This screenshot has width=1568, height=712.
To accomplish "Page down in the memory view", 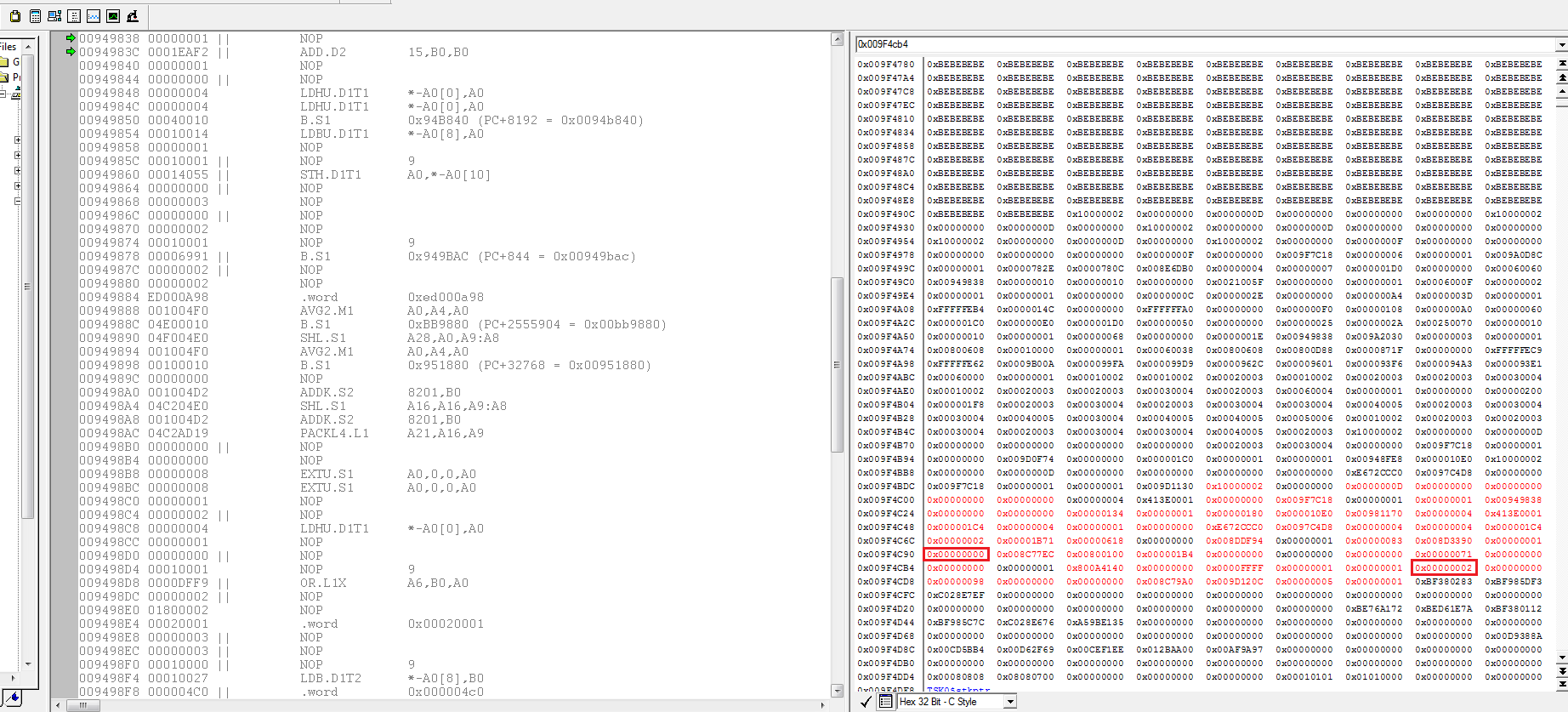I will [x=1562, y=671].
